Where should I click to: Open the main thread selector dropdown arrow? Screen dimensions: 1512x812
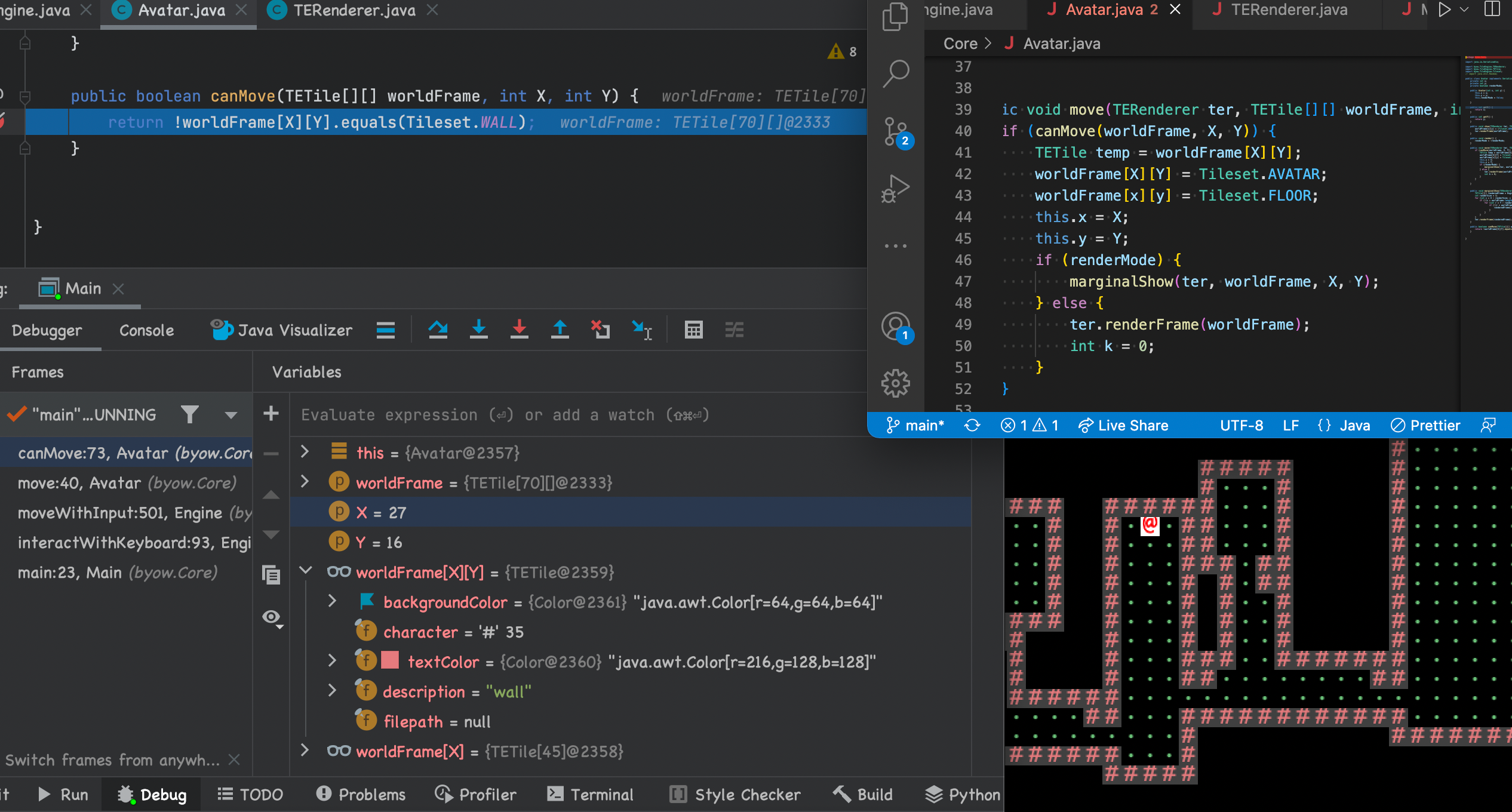click(231, 414)
